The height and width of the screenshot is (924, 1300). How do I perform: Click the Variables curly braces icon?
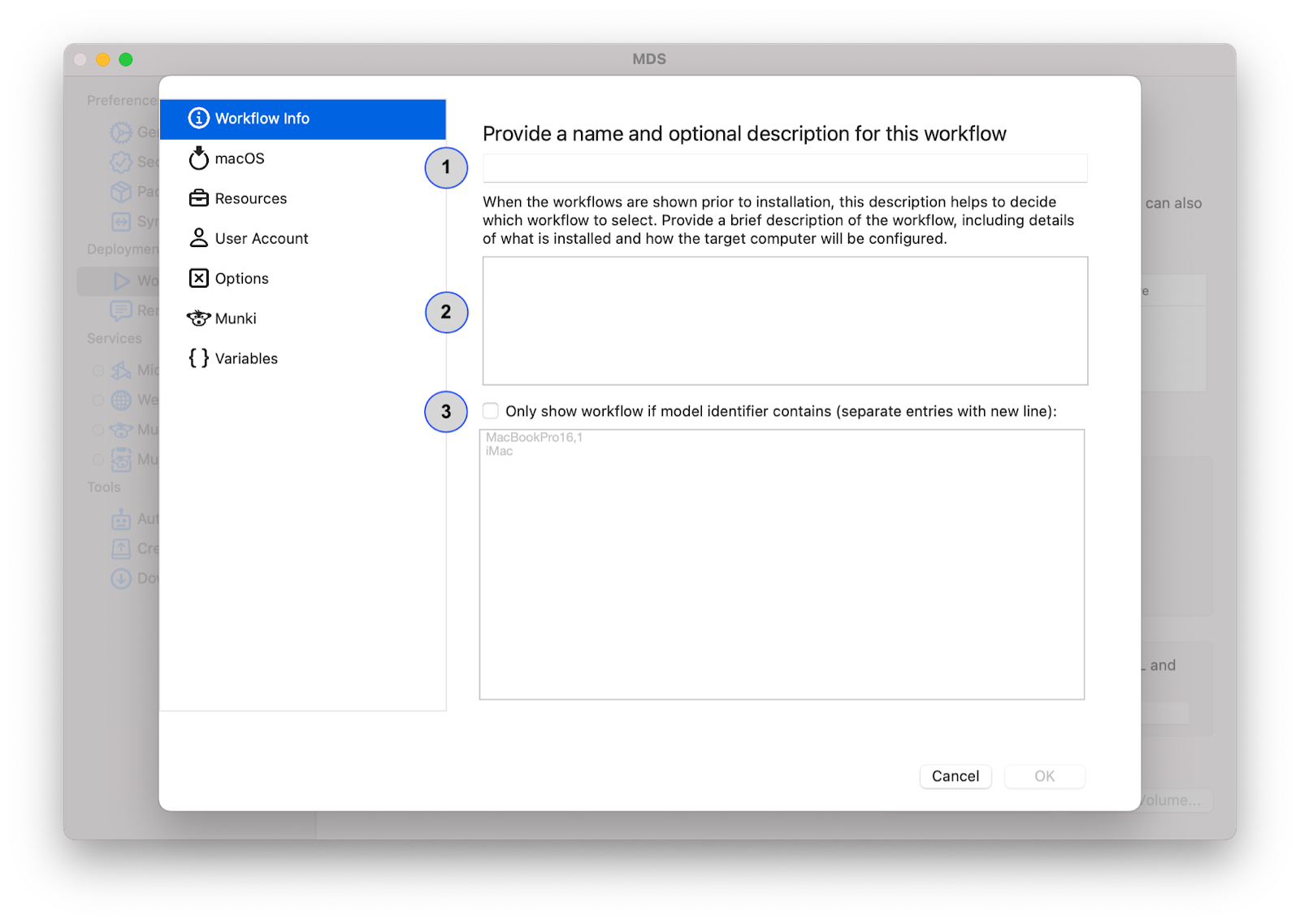[x=198, y=358]
